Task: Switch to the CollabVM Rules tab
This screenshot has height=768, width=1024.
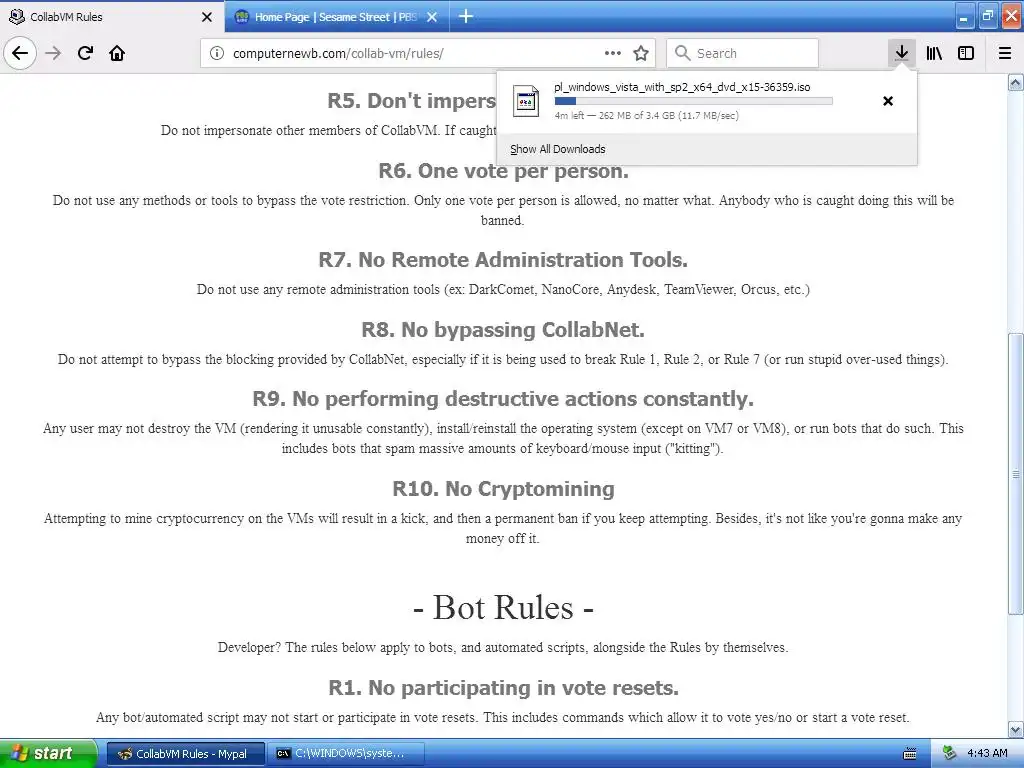Action: [112, 16]
